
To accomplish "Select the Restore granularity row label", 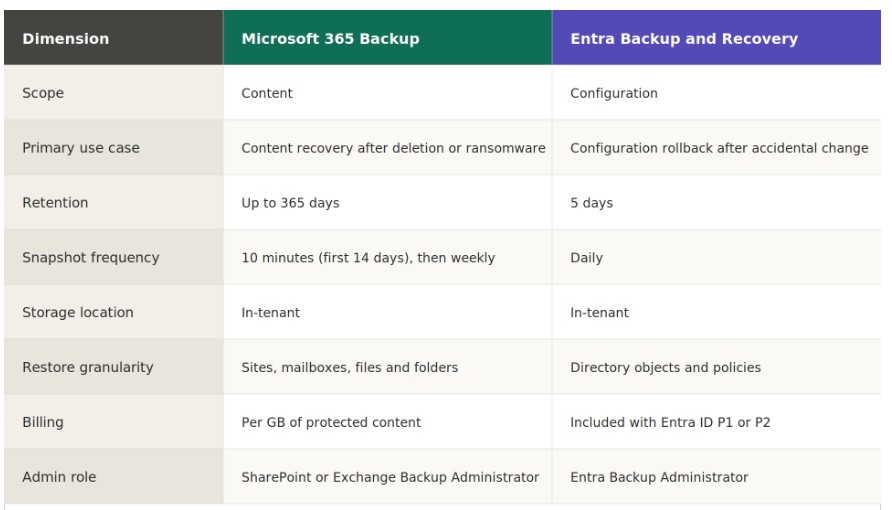I will click(88, 368).
